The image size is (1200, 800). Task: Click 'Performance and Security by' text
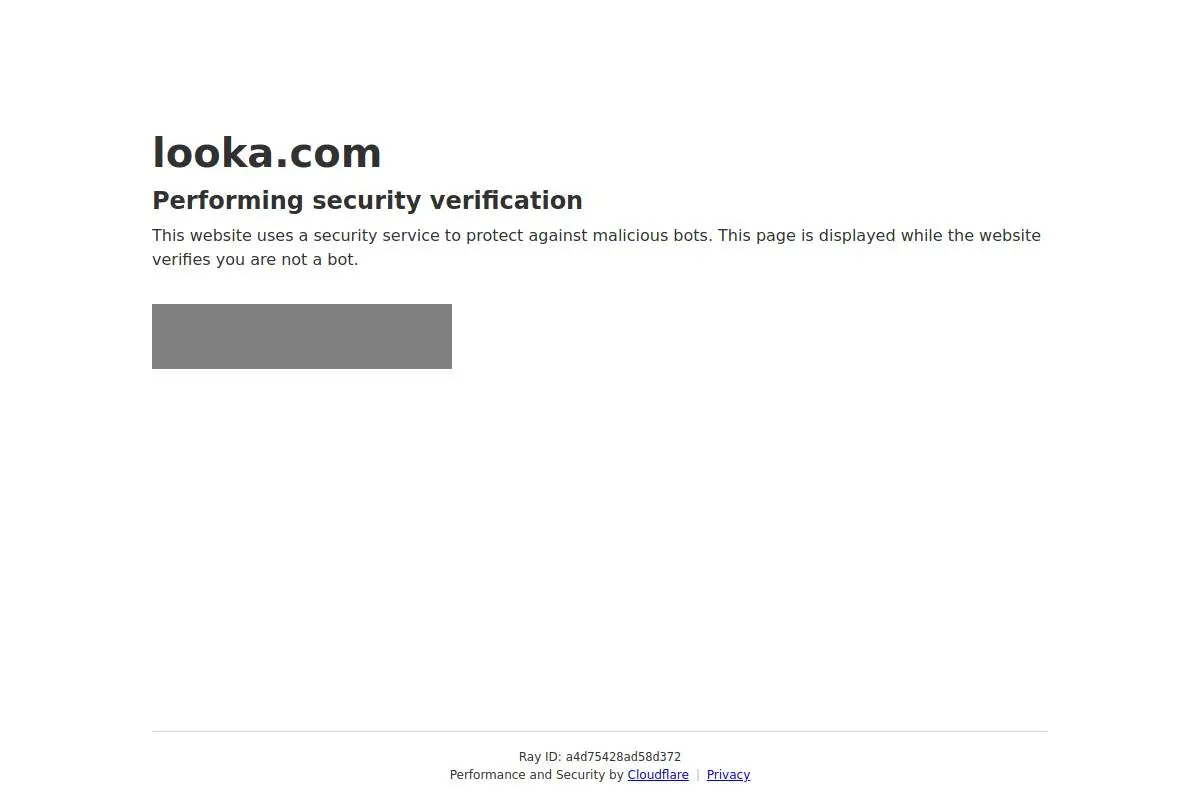tap(537, 775)
